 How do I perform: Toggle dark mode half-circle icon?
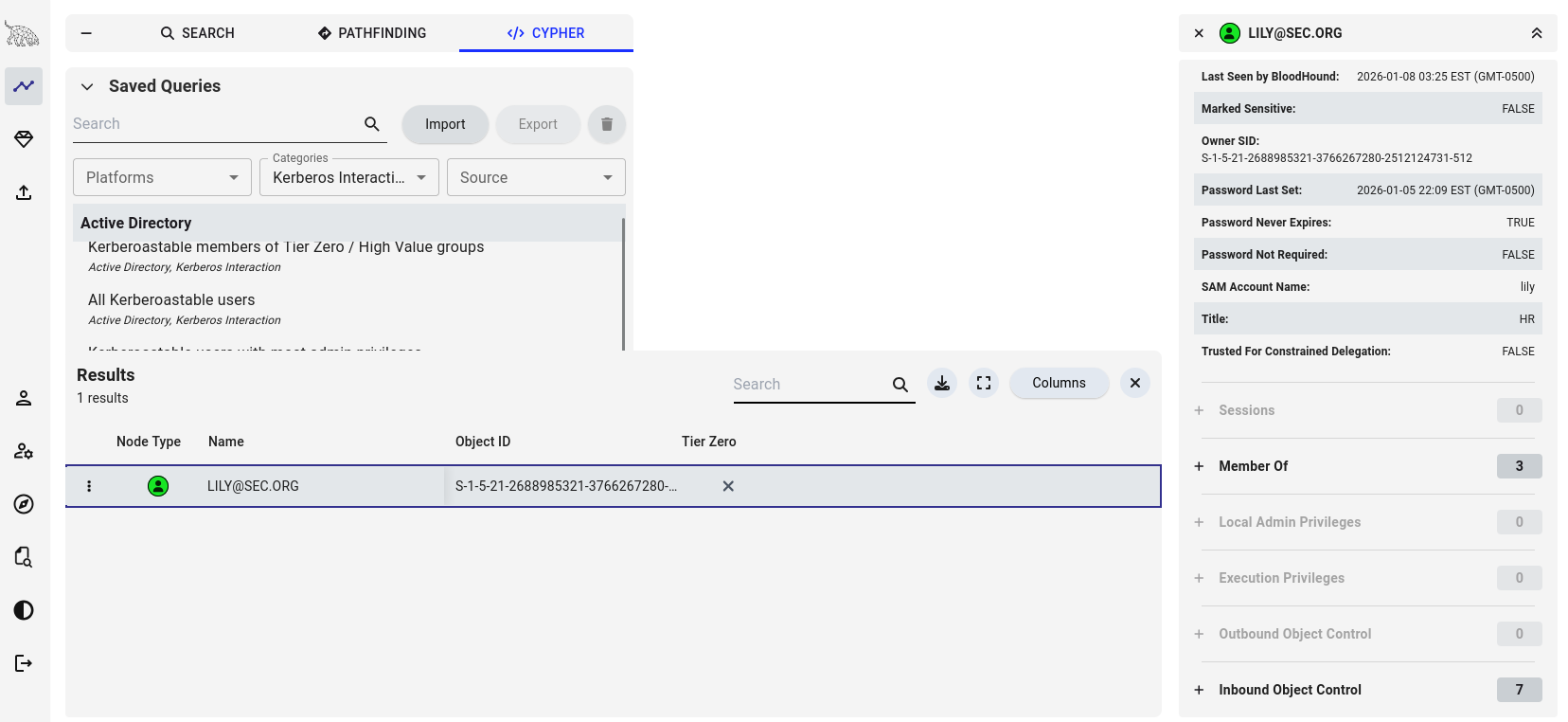coord(24,610)
